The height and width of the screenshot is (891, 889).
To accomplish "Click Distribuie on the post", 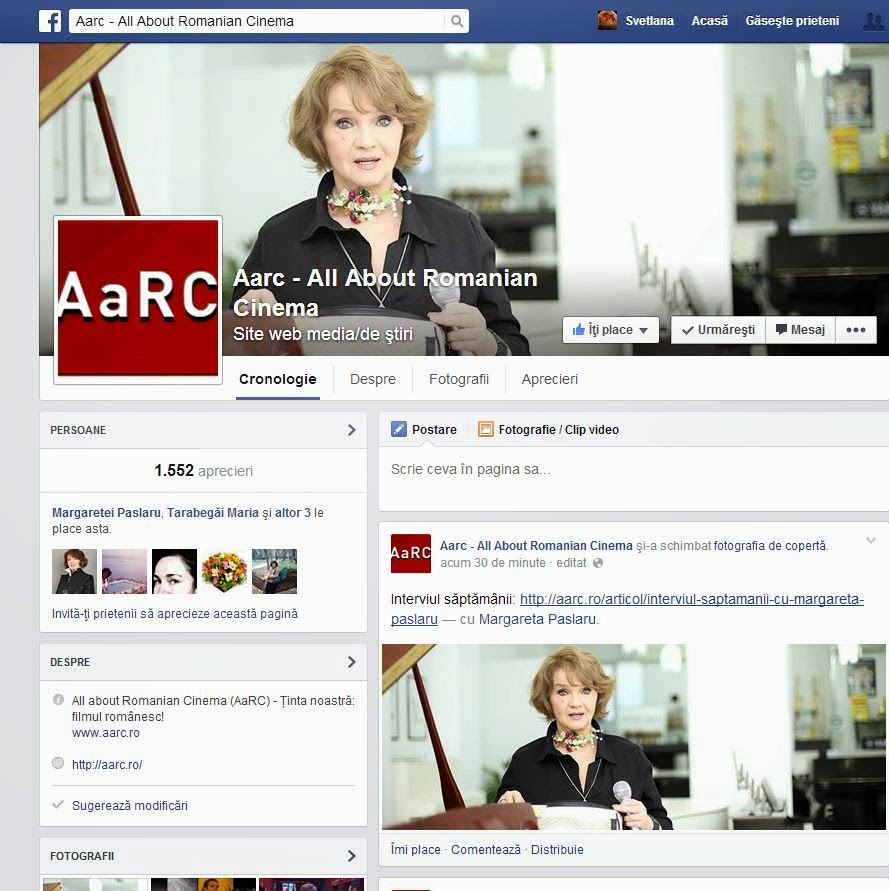I will (557, 850).
